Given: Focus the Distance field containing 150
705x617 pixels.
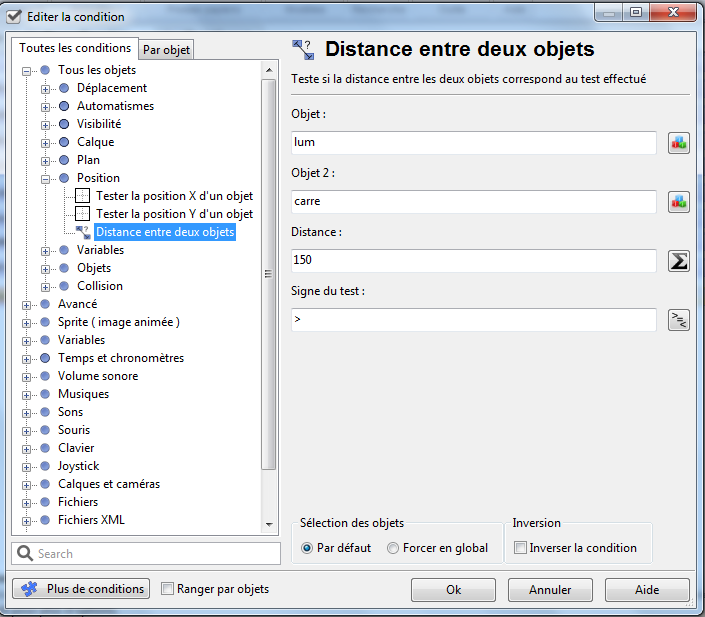Looking at the screenshot, I should pos(474,261).
